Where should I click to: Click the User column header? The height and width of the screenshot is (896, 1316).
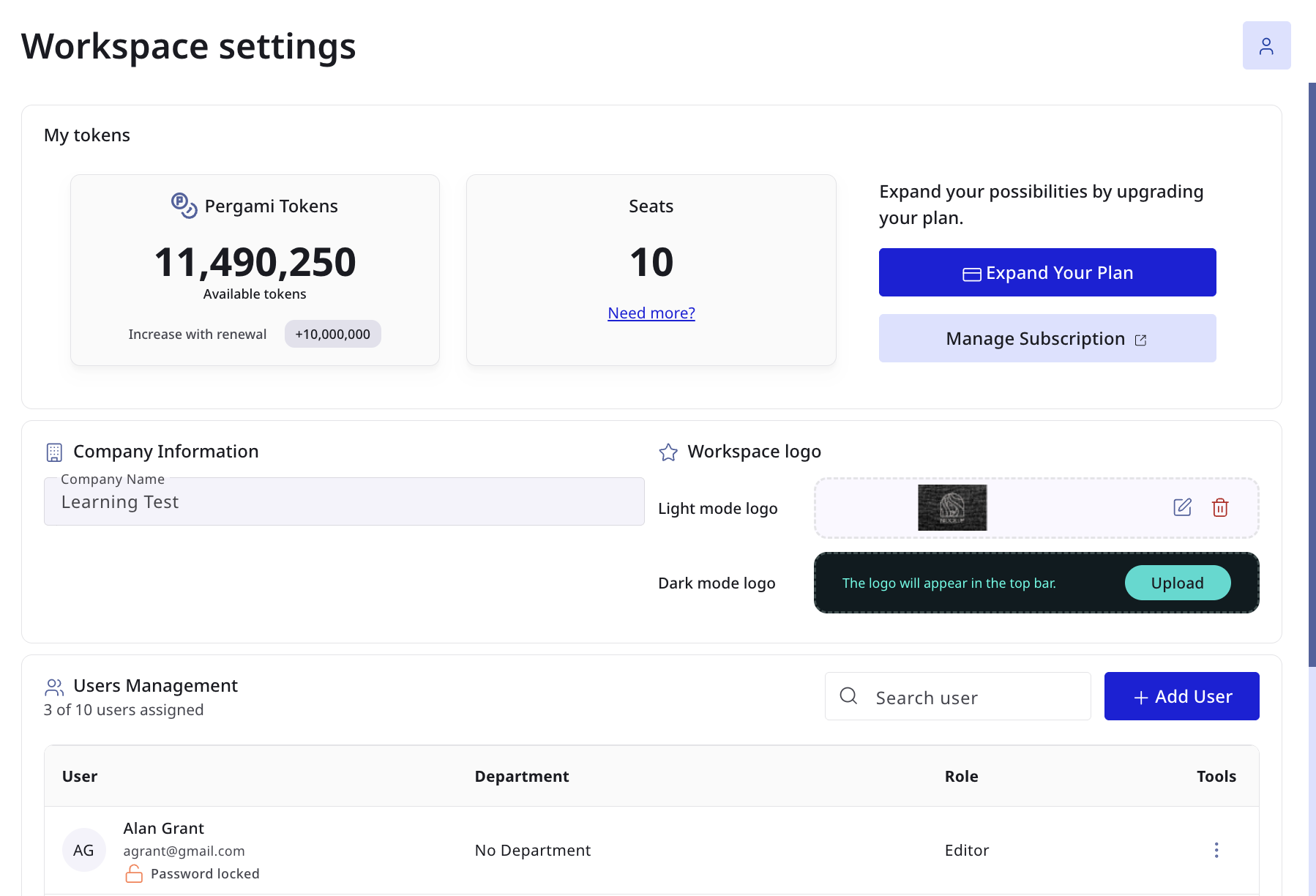click(x=80, y=776)
